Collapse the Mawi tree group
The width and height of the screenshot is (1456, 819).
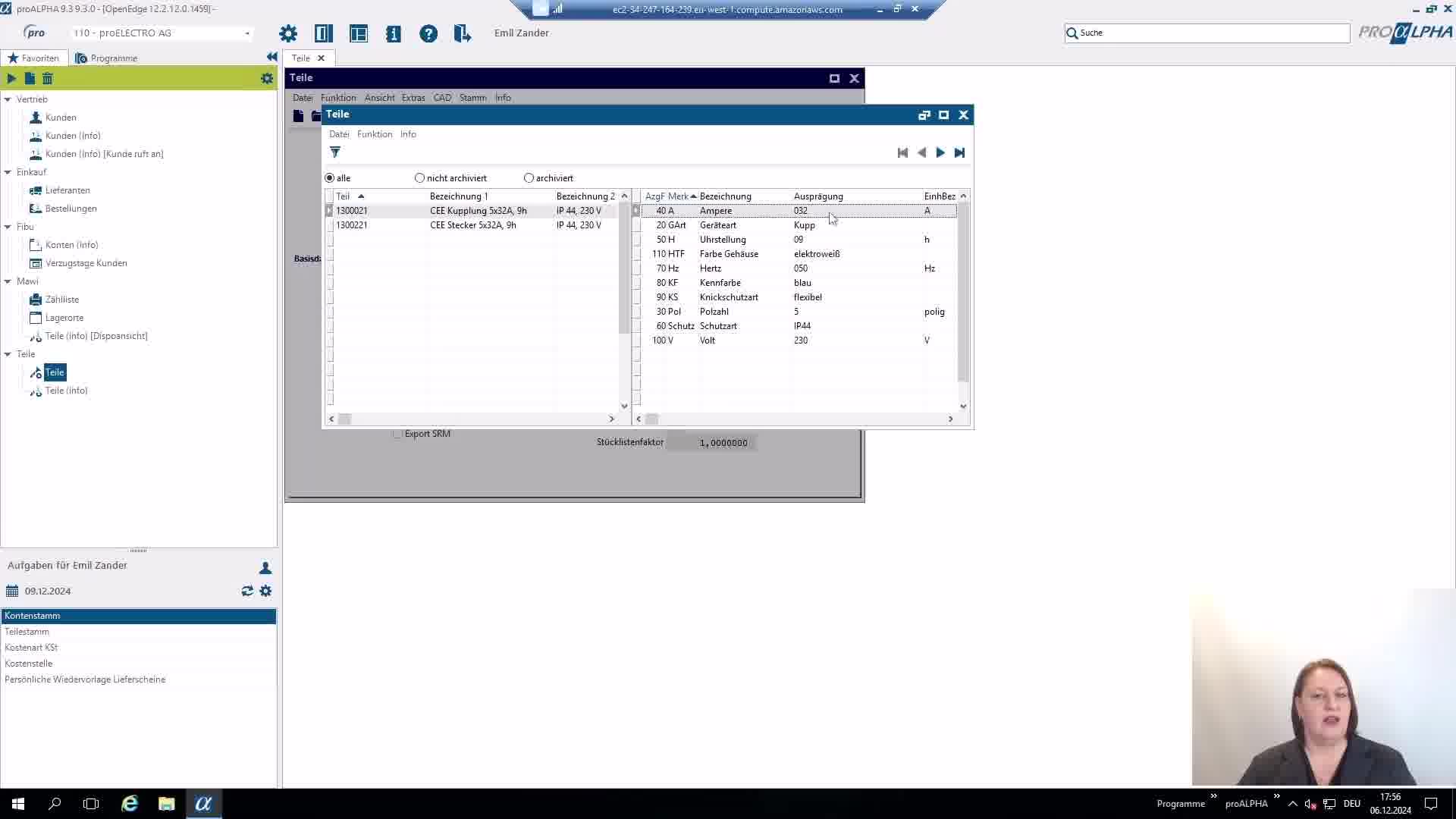(8, 281)
